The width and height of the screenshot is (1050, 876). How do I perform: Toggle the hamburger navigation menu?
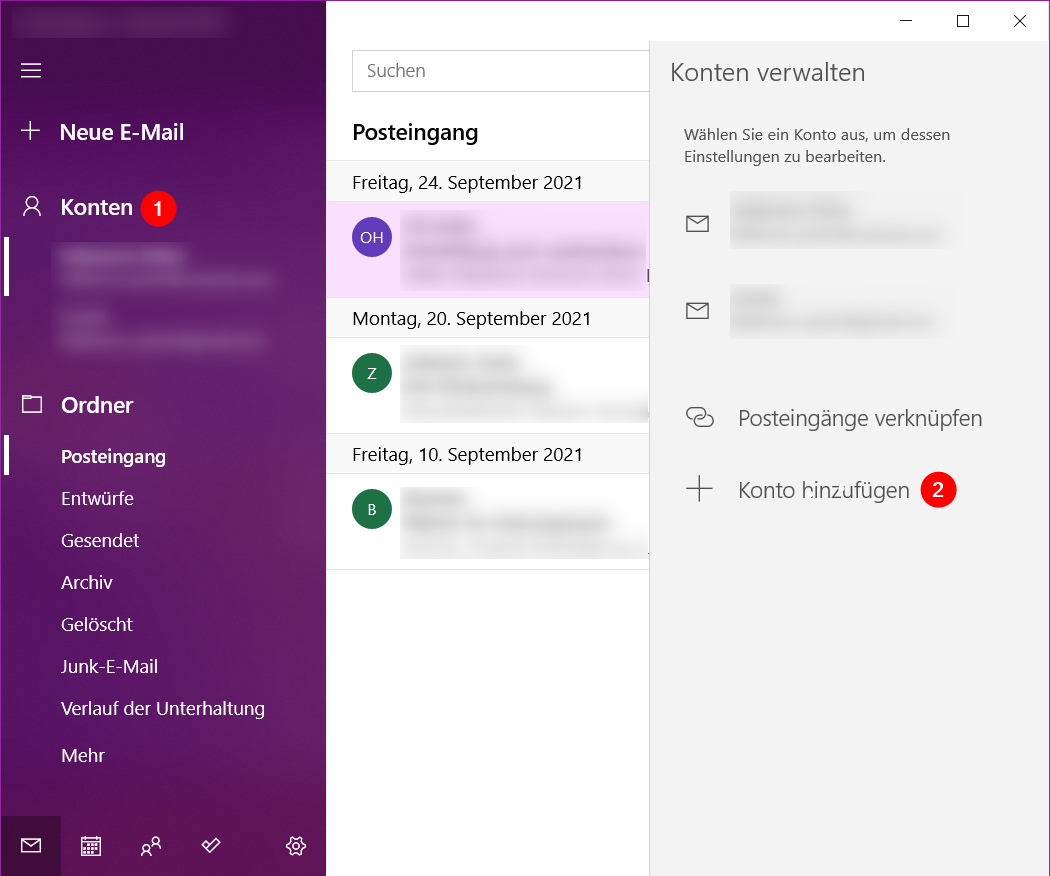coord(31,70)
